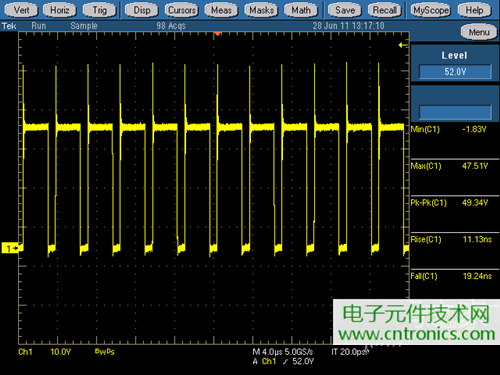500x375 pixels.
Task: Click the Sample acquisition mode label
Action: point(84,26)
